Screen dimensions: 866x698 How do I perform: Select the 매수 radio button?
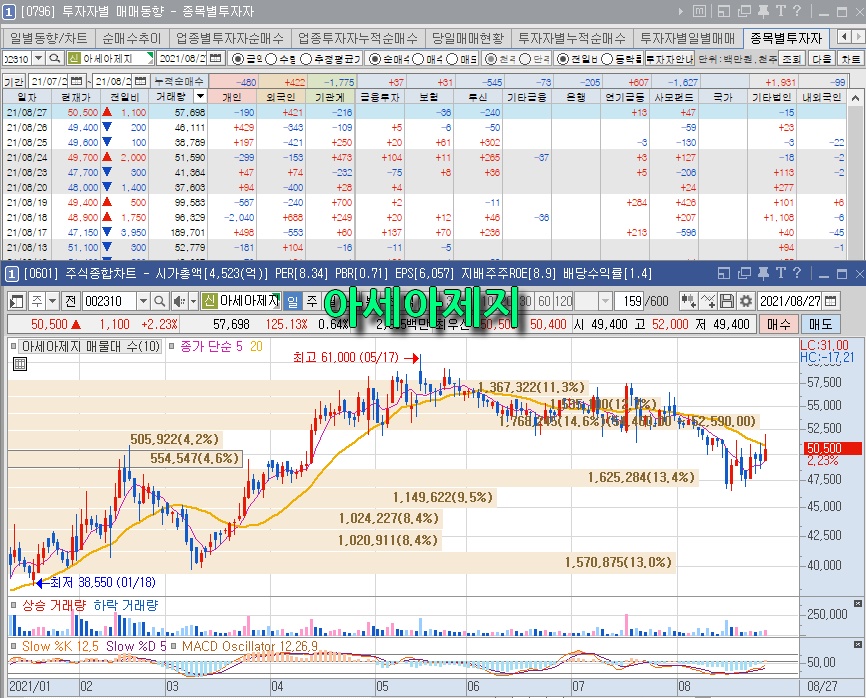(x=418, y=59)
